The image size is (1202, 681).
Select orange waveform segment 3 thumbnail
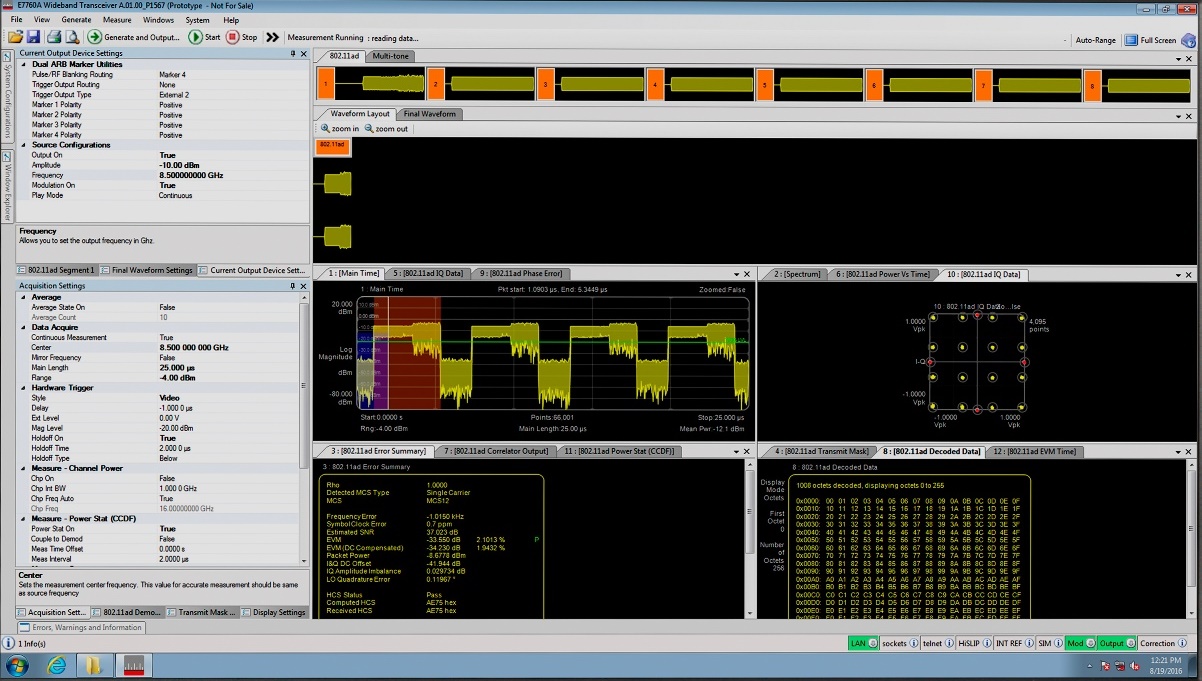coord(546,84)
